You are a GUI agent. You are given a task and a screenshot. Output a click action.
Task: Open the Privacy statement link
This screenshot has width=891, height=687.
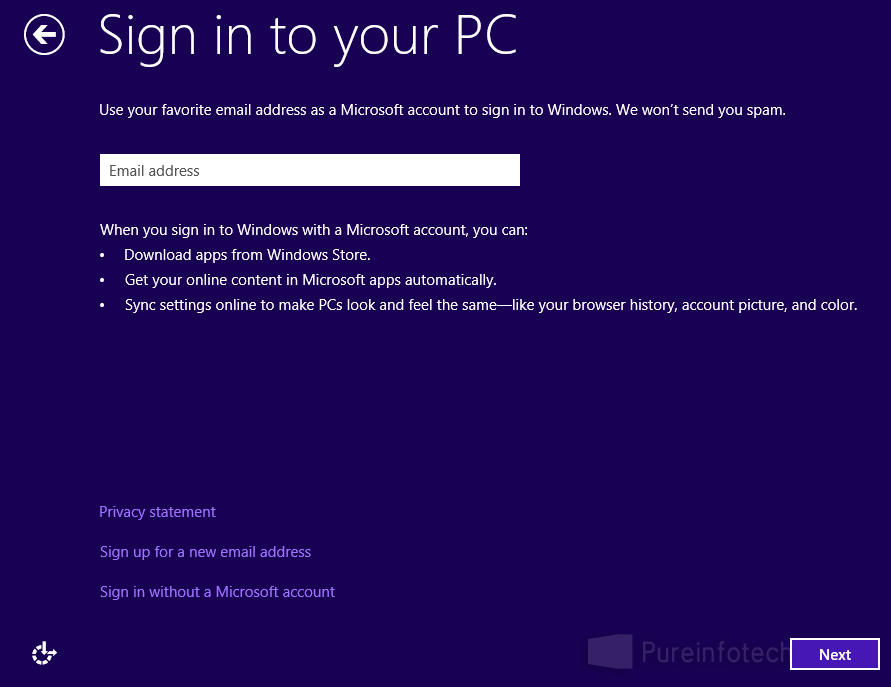click(x=157, y=511)
